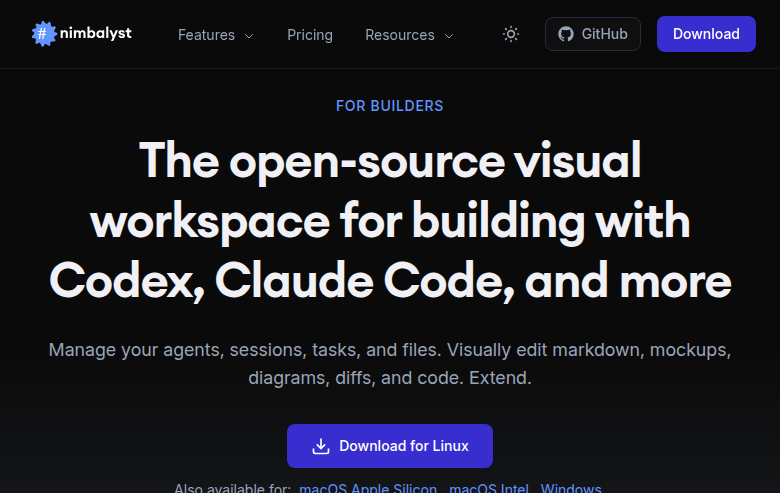This screenshot has height=493, width=780.
Task: Expand the Features dropdown chevron
Action: click(x=249, y=36)
